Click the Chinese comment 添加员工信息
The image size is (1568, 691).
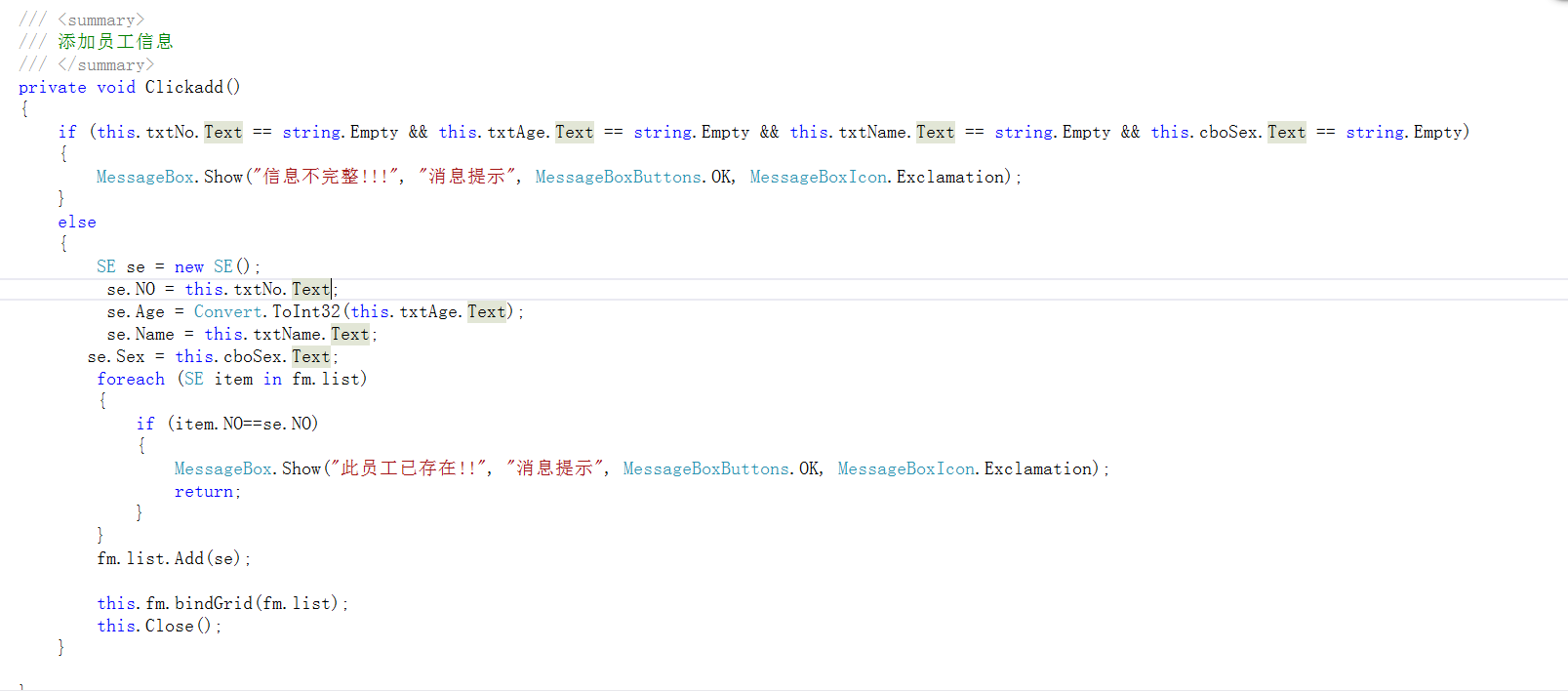click(x=115, y=41)
